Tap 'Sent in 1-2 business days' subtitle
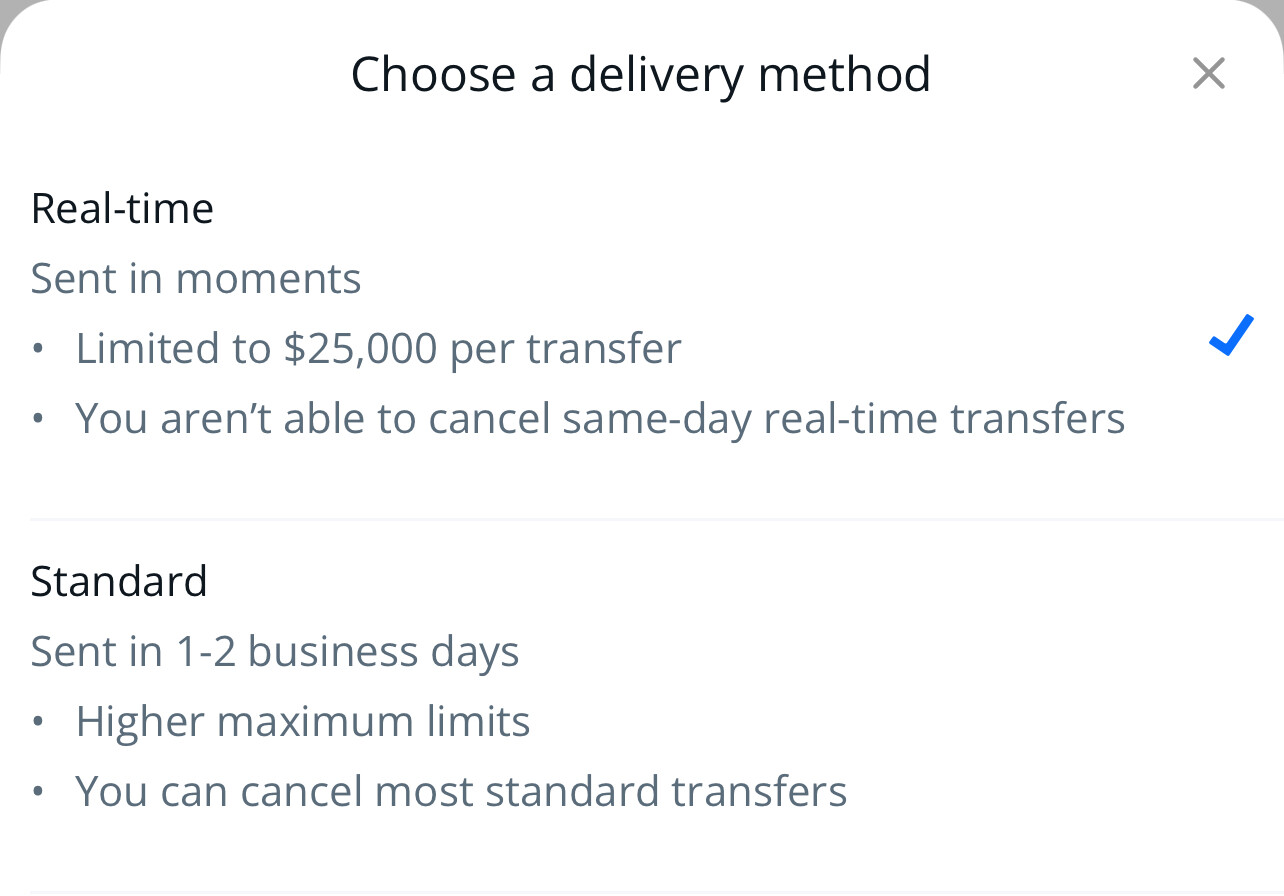This screenshot has height=896, width=1284. coord(275,651)
